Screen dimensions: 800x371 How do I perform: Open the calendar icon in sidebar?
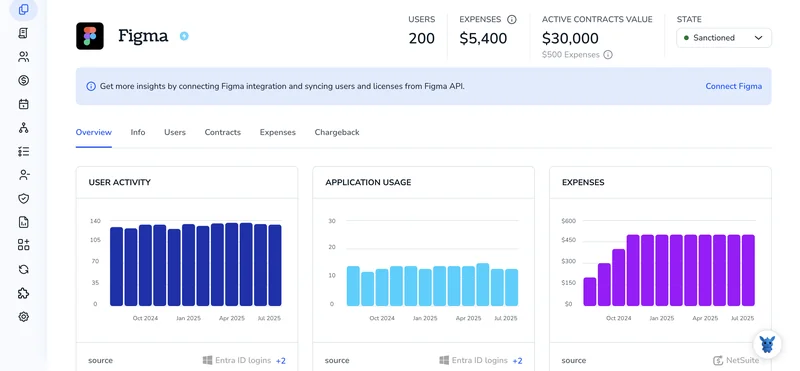pyautogui.click(x=23, y=104)
